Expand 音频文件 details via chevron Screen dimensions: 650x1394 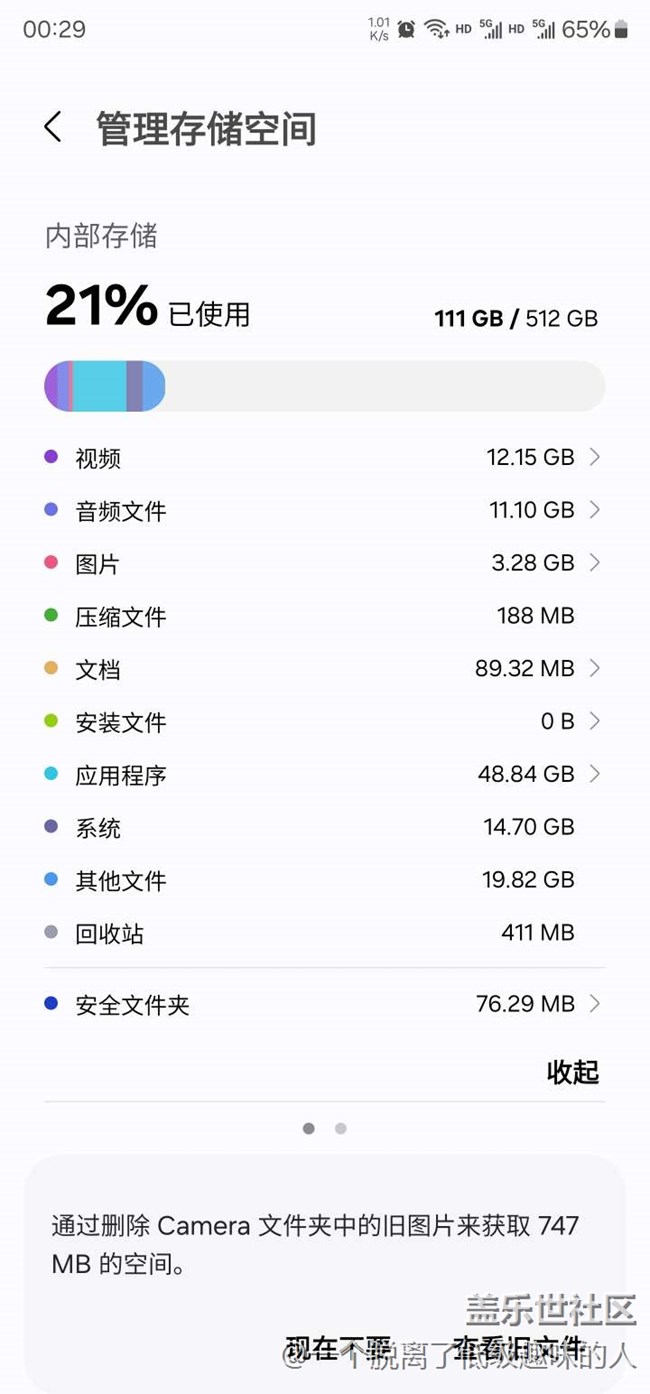595,510
